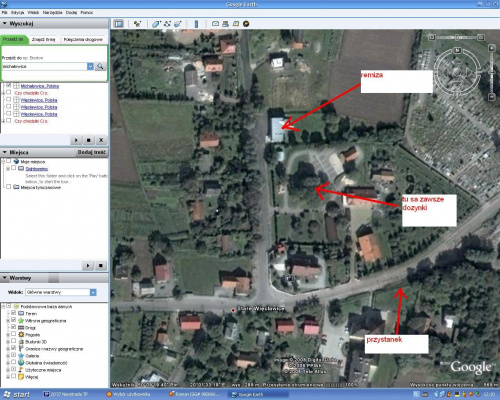500x400 pixels.
Task: Click the Add Polygon toolbar icon
Action: 156,24
